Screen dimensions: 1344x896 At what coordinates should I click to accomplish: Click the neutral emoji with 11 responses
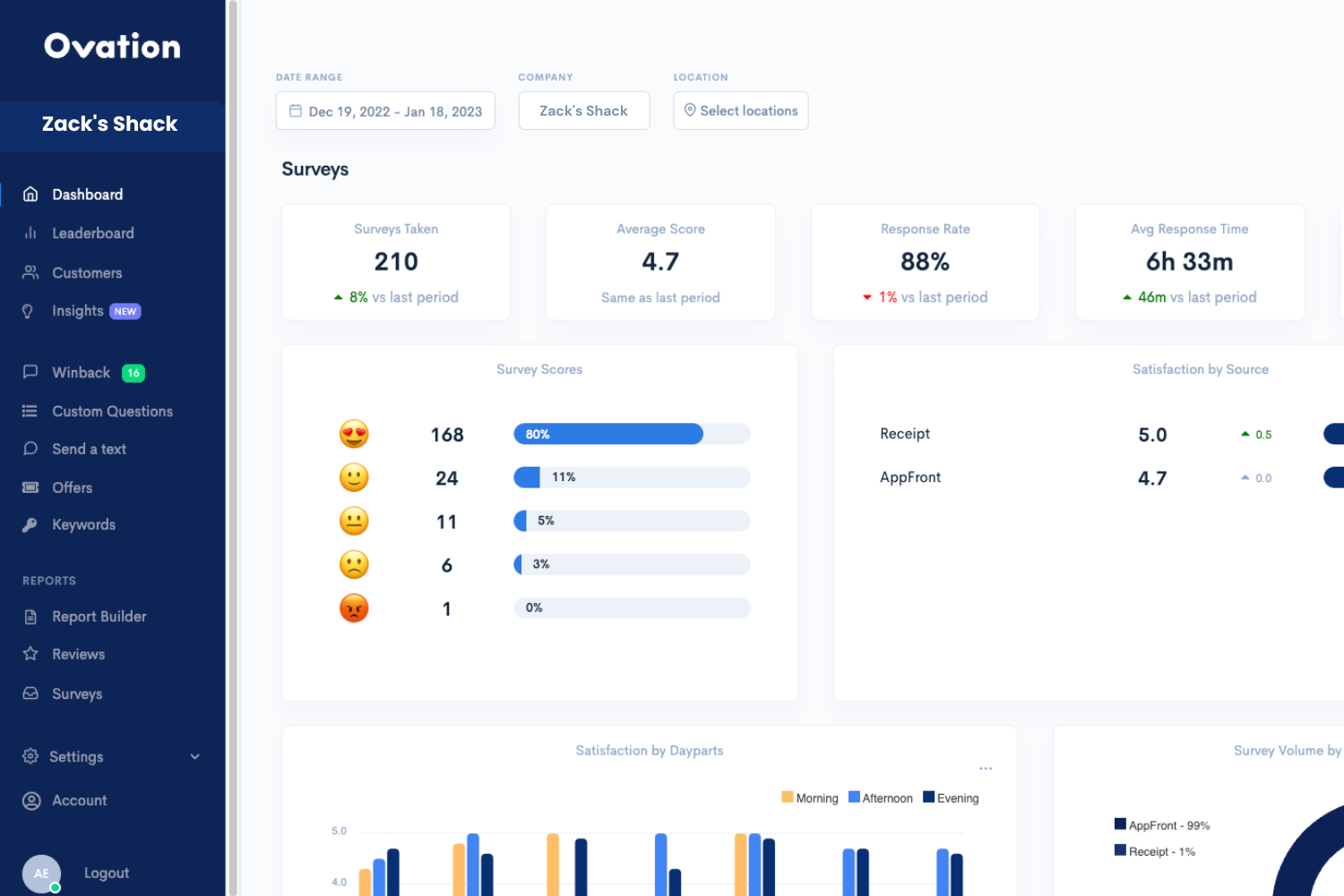click(x=354, y=521)
